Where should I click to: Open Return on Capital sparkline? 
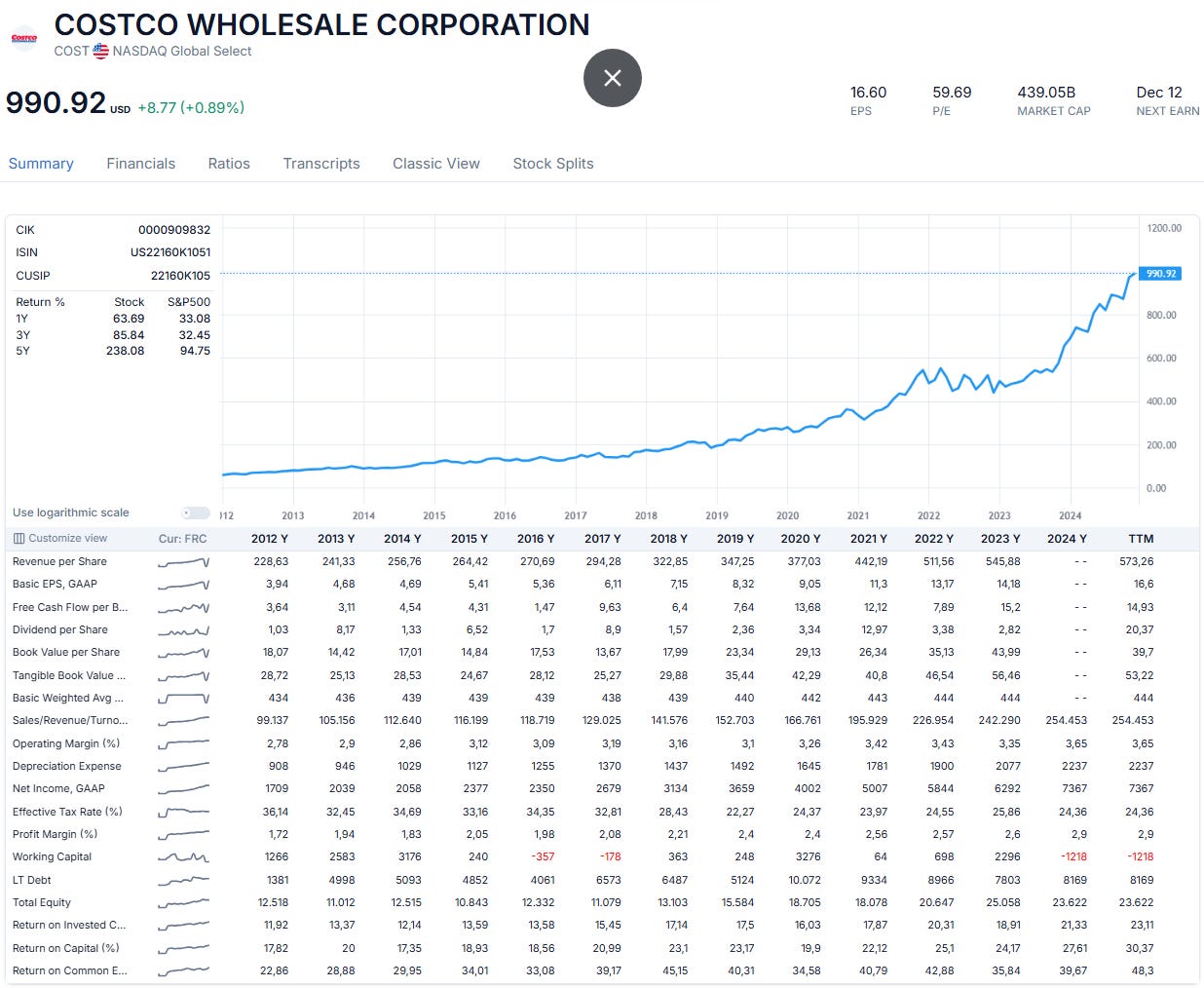pos(183,948)
